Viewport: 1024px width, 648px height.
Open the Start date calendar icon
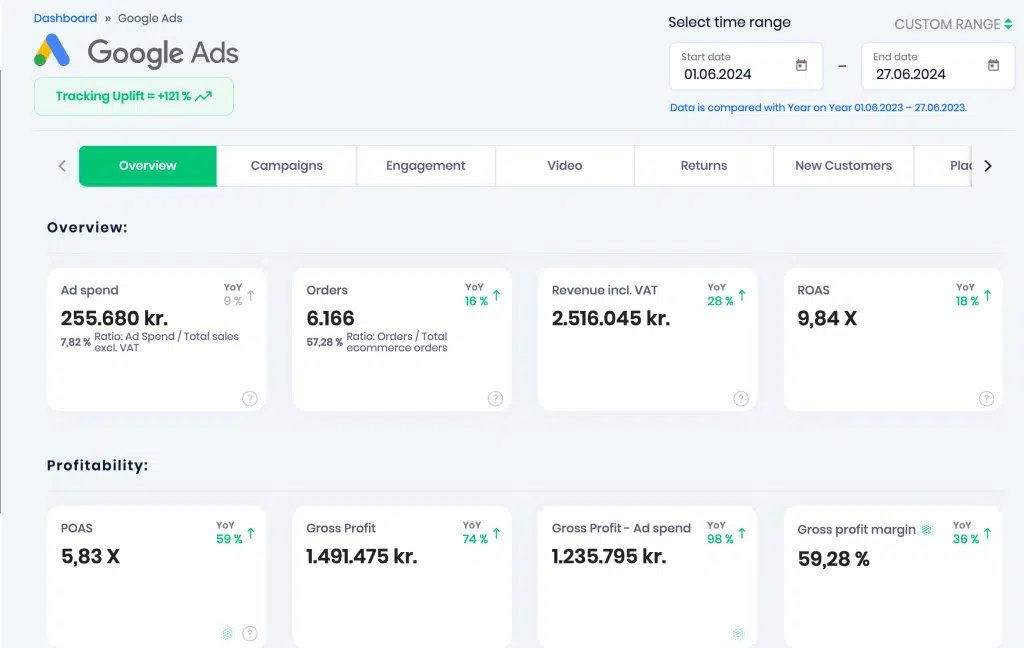click(801, 65)
